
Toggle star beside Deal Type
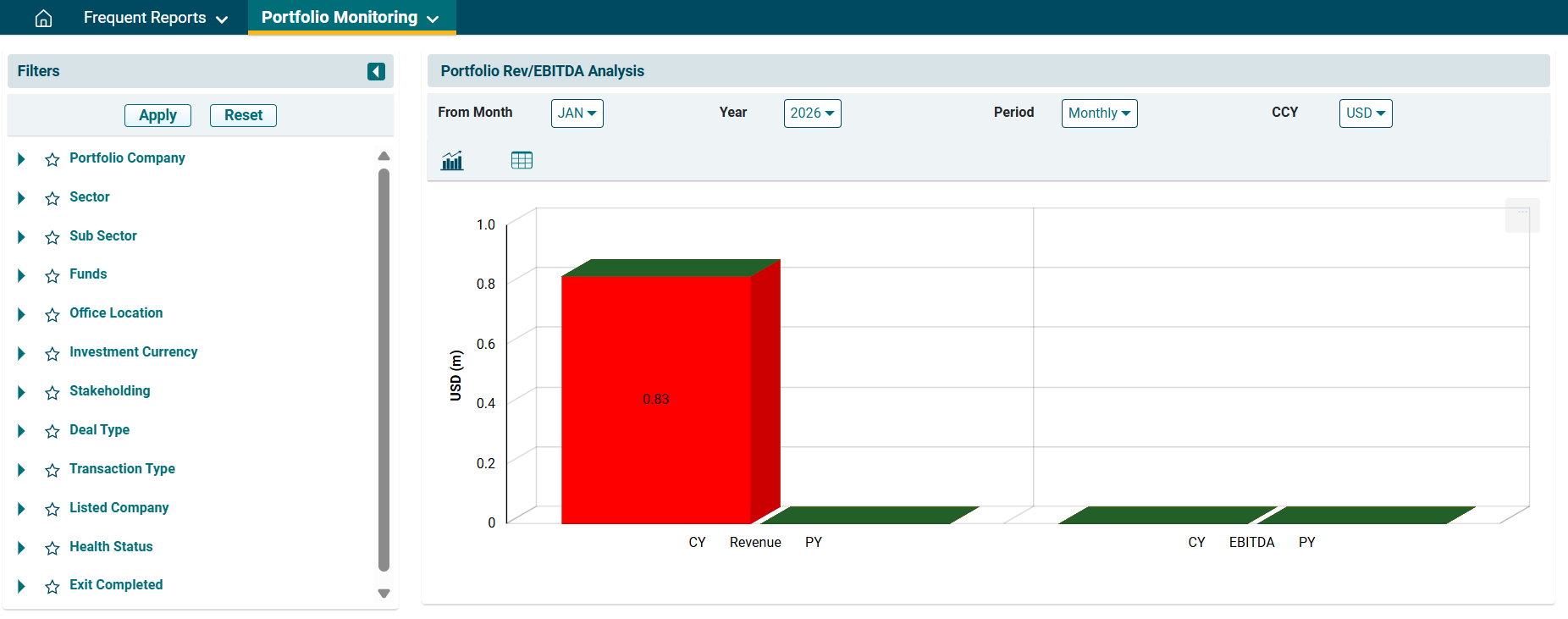[x=52, y=431]
